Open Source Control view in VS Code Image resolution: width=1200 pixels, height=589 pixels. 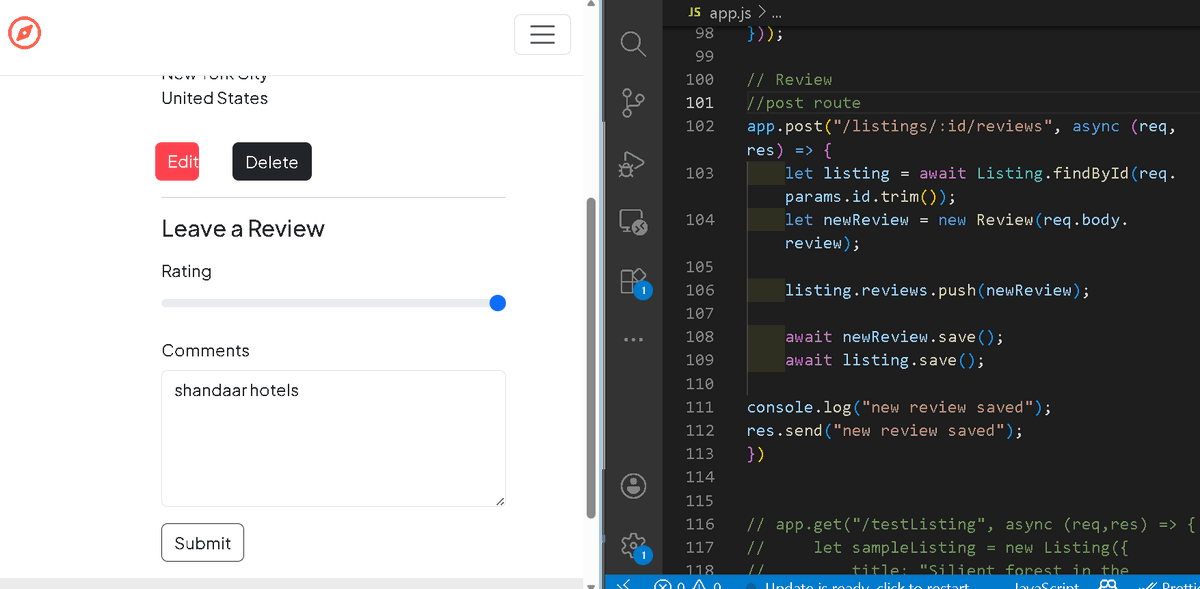click(x=633, y=102)
